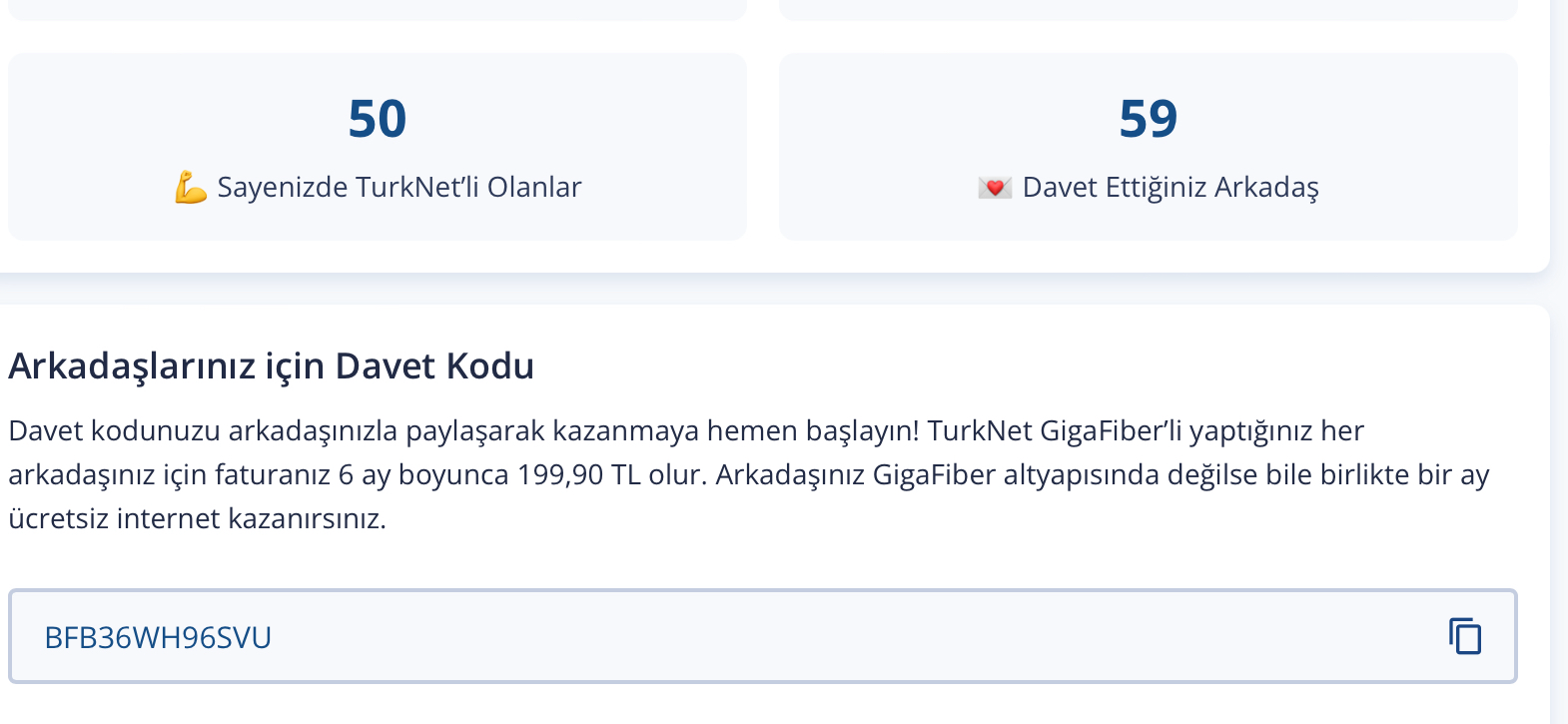Click the Davet kodunuzu opening words
Viewport: 1568px width, 724px height.
pos(114,430)
